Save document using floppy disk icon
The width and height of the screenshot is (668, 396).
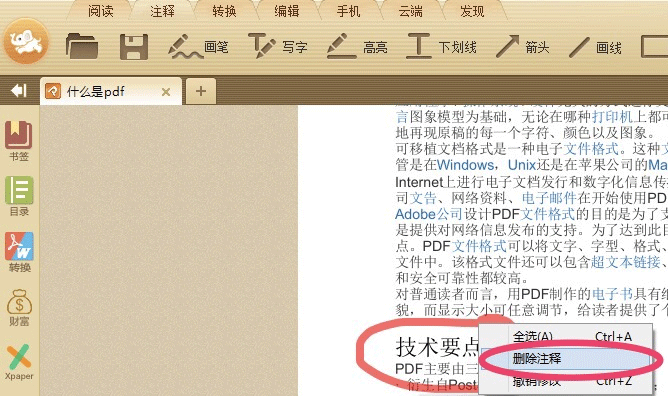tap(134, 47)
